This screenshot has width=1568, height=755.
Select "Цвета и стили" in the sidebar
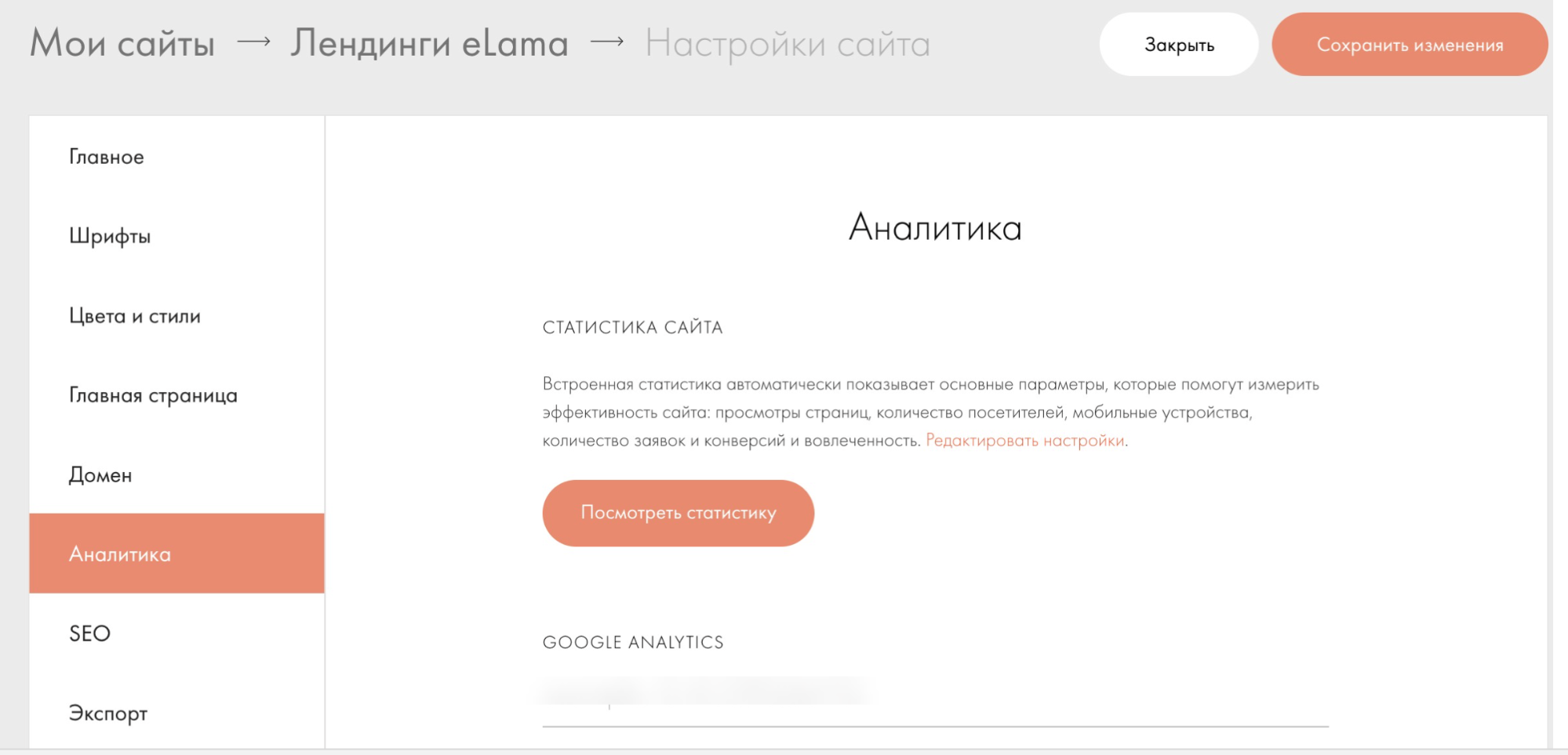coord(134,315)
